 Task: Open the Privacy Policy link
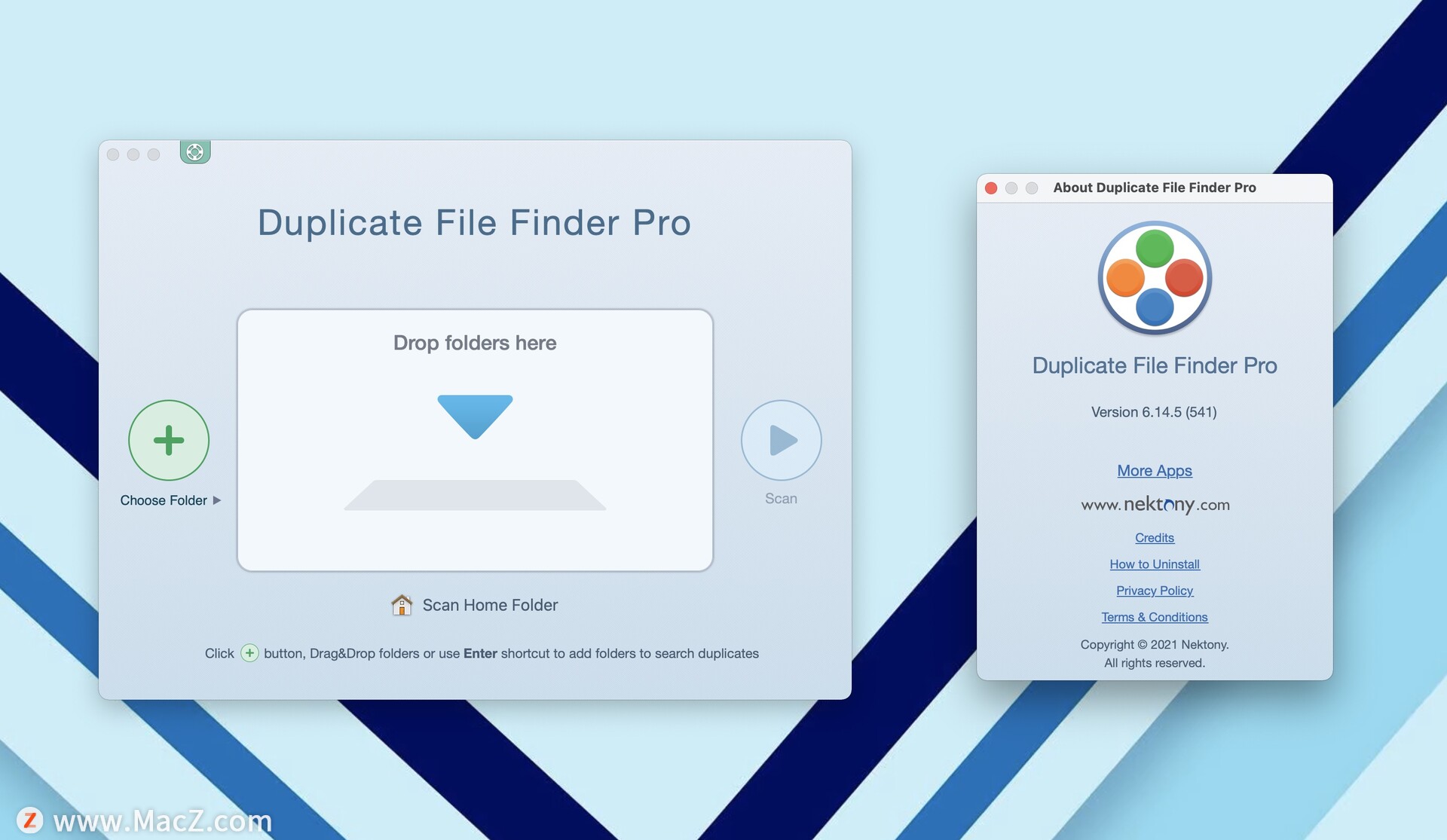click(x=1155, y=591)
